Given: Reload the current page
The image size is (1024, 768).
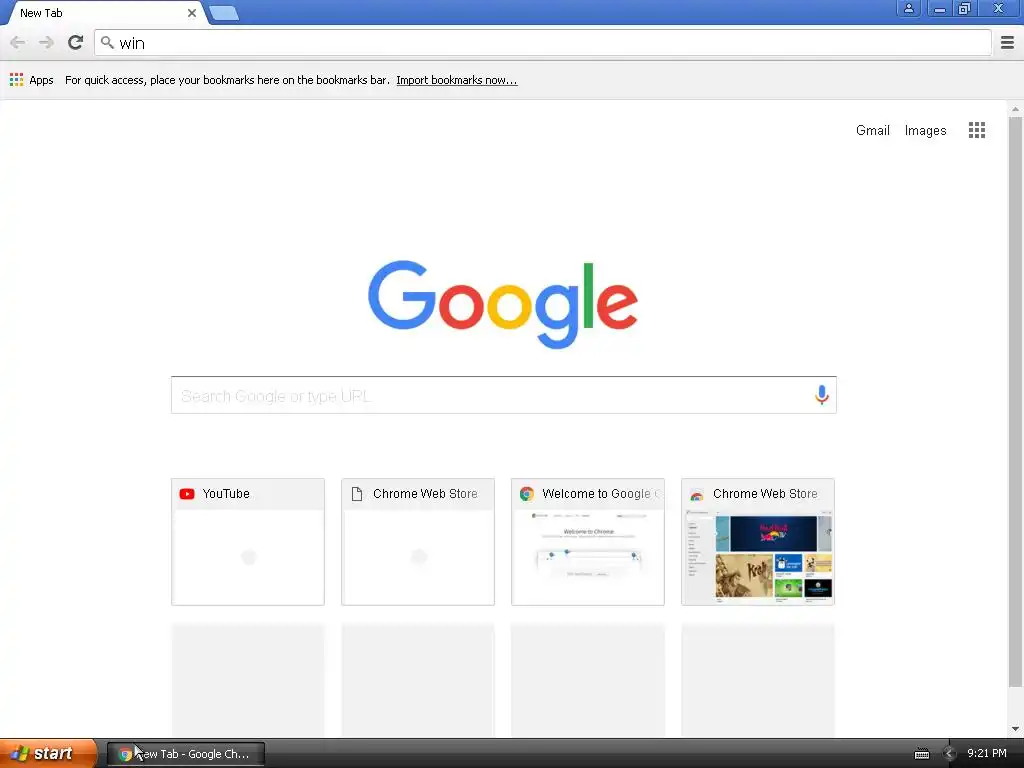Looking at the screenshot, I should pos(75,43).
